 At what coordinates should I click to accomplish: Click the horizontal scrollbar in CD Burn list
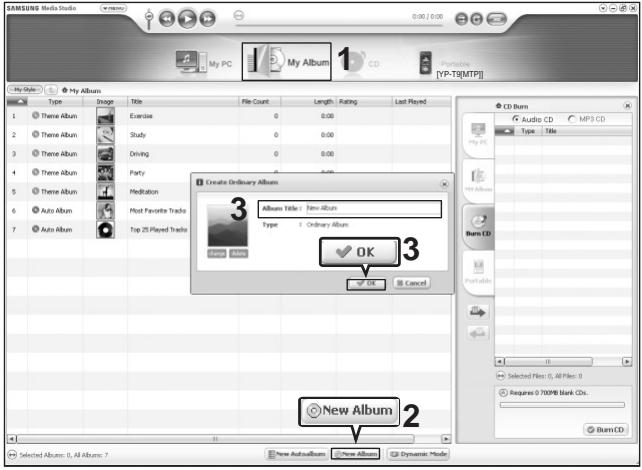pos(548,362)
